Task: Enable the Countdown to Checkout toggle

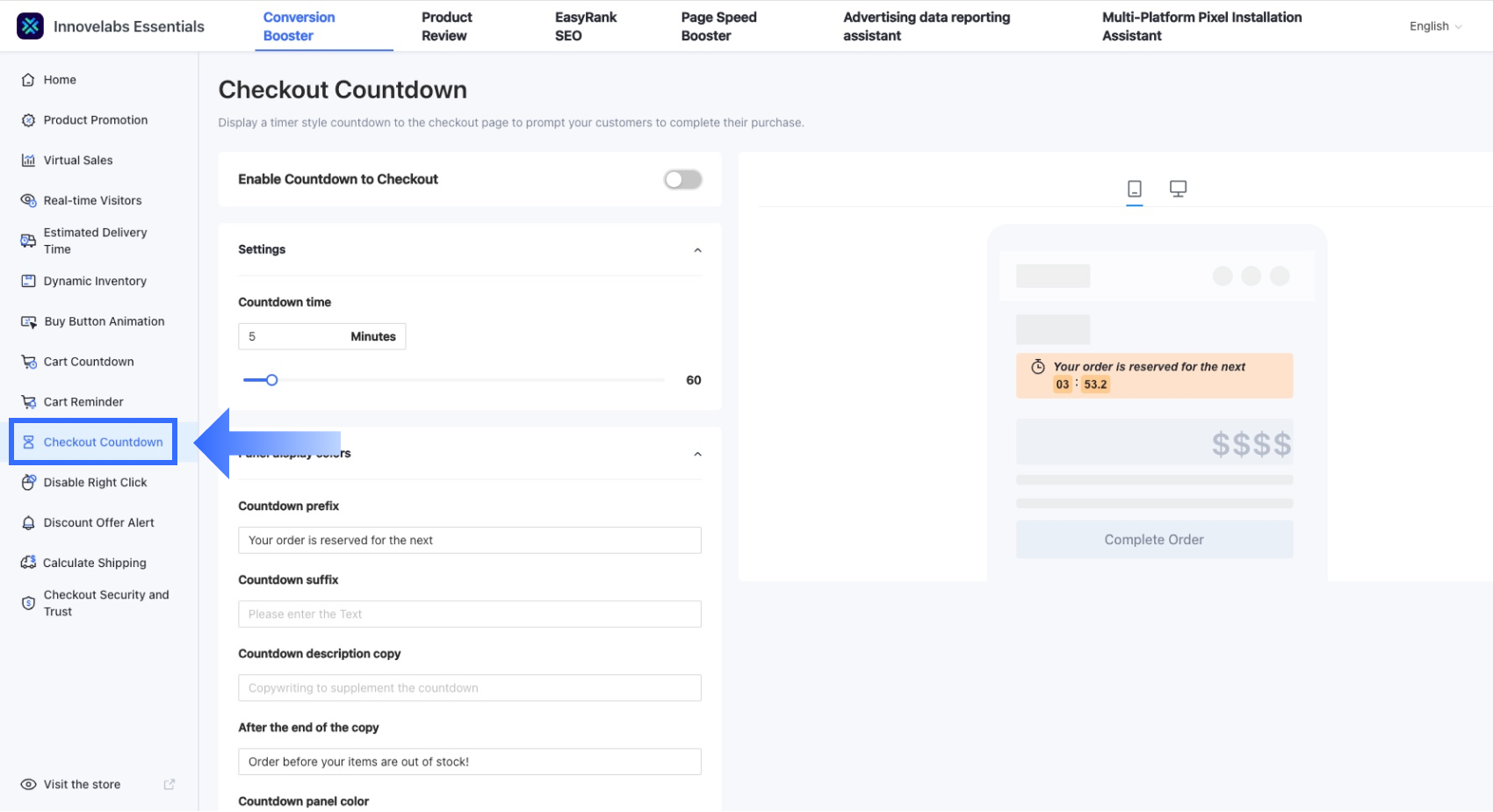Action: click(682, 180)
